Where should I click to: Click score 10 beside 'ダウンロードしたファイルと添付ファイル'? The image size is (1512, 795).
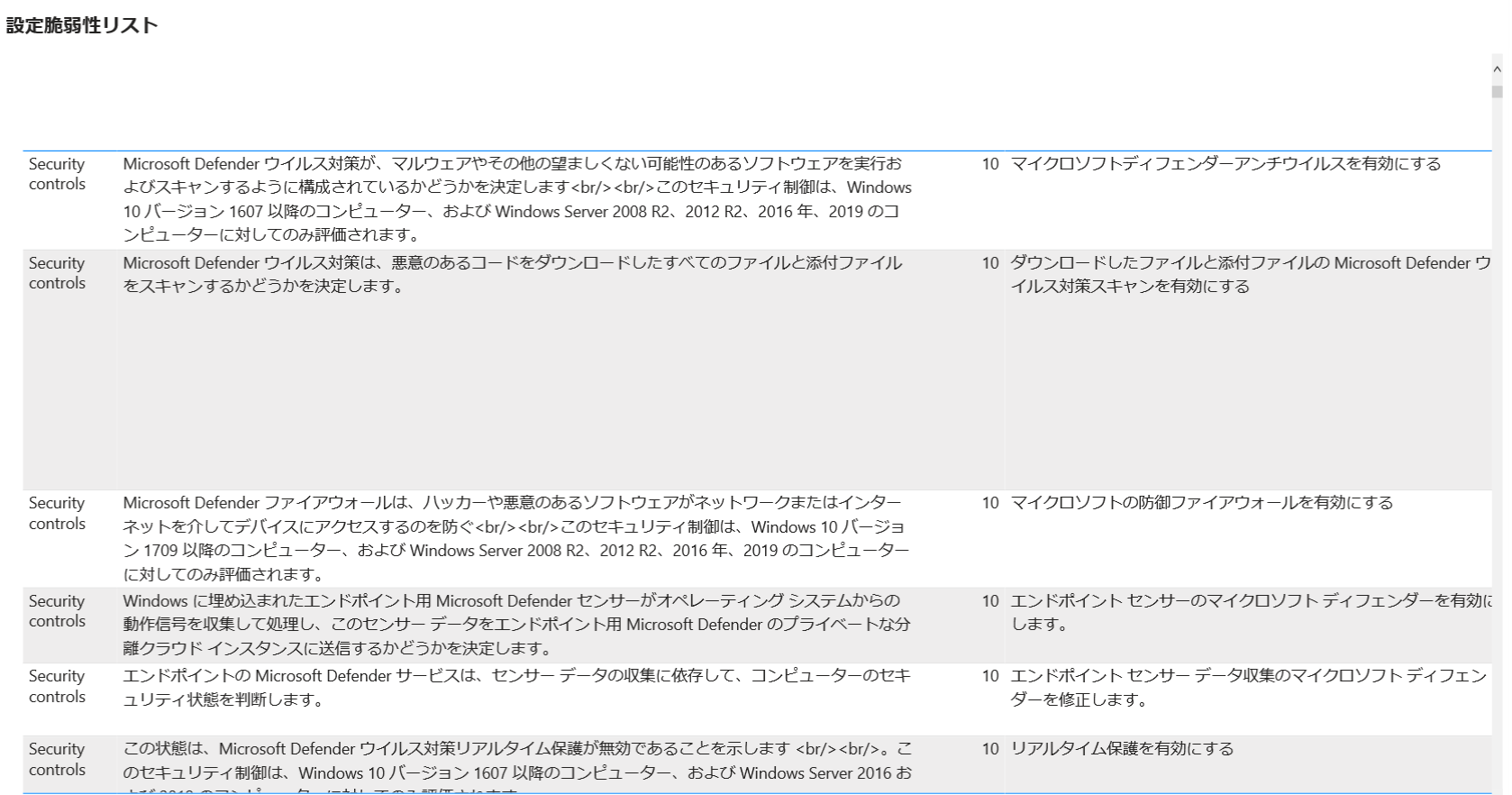pyautogui.click(x=990, y=263)
